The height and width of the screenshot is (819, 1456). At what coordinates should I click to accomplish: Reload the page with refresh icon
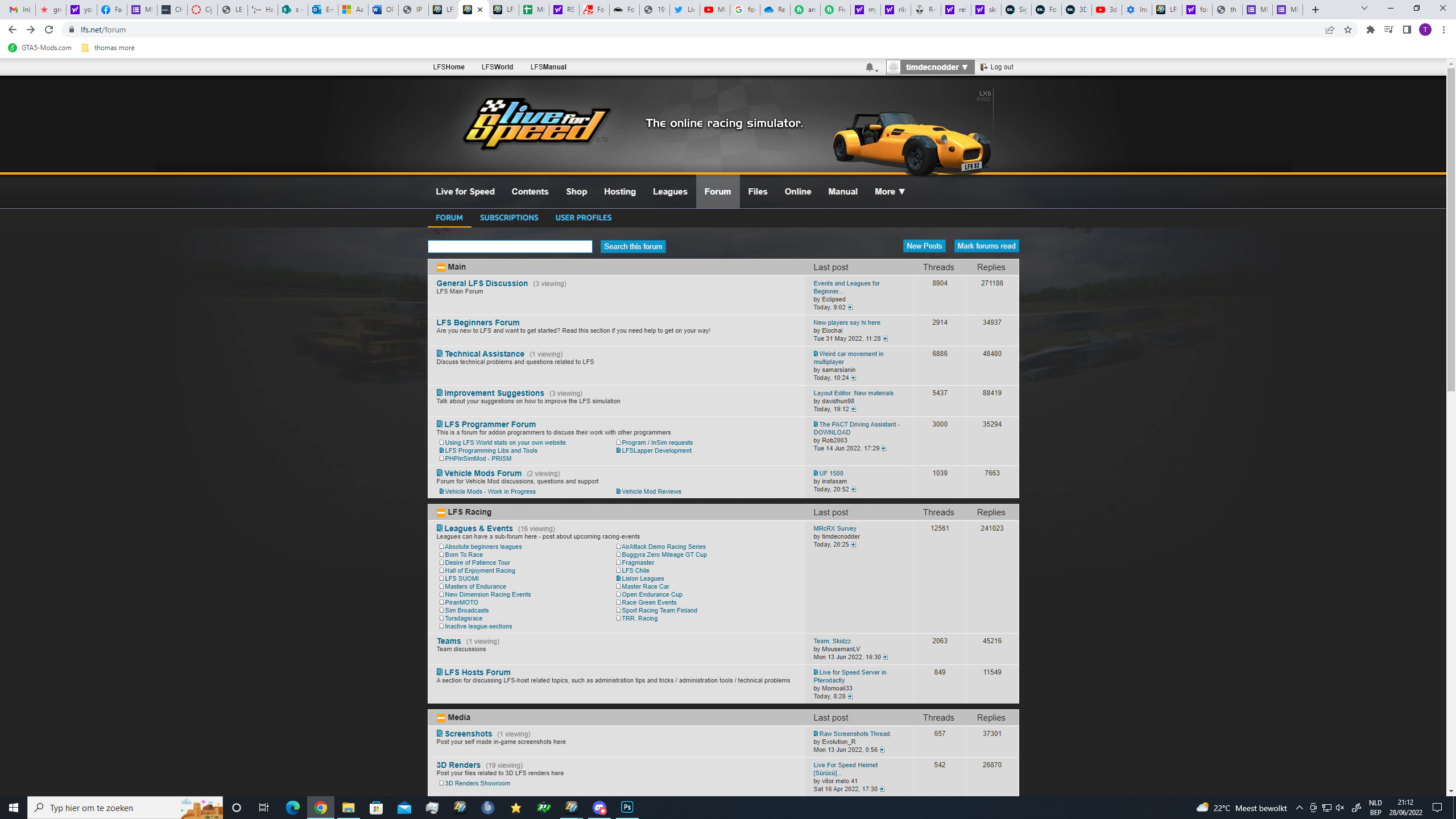tap(49, 30)
